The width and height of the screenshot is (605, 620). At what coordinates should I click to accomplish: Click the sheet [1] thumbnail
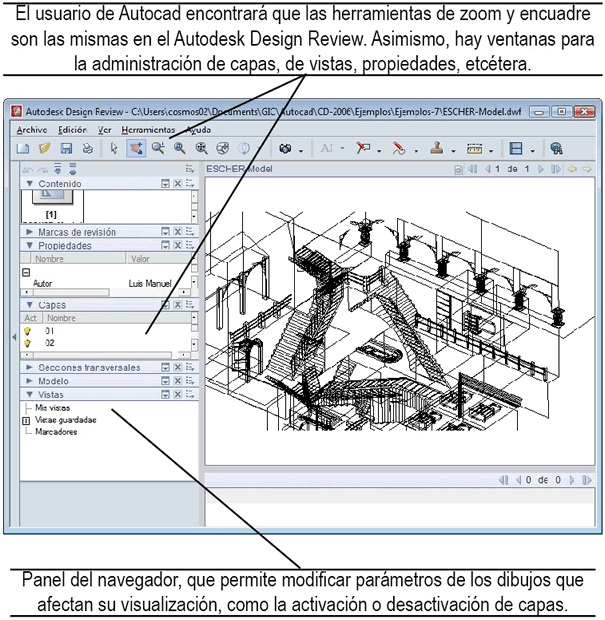pos(51,206)
